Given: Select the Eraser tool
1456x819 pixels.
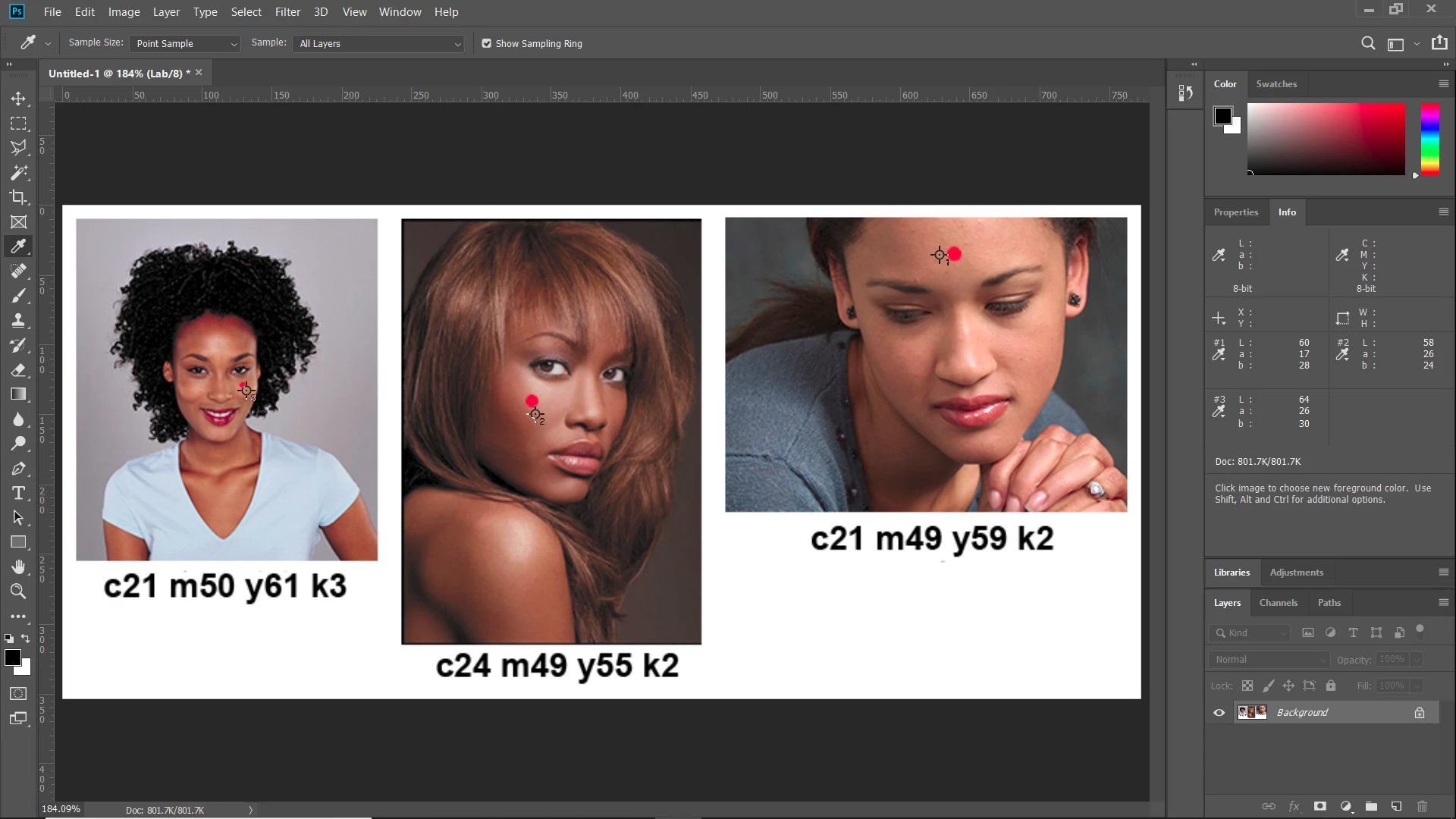Looking at the screenshot, I should 18,370.
